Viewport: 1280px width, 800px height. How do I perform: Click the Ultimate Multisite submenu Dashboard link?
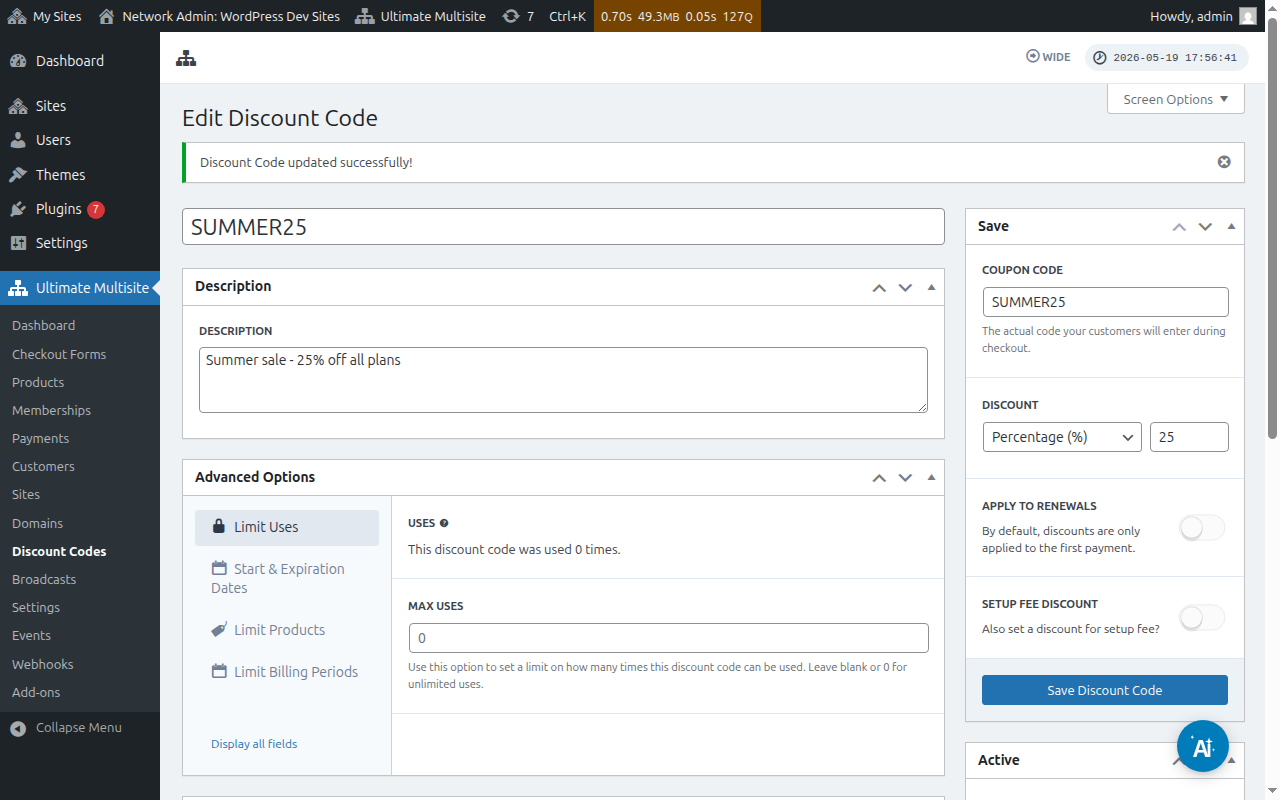(43, 325)
